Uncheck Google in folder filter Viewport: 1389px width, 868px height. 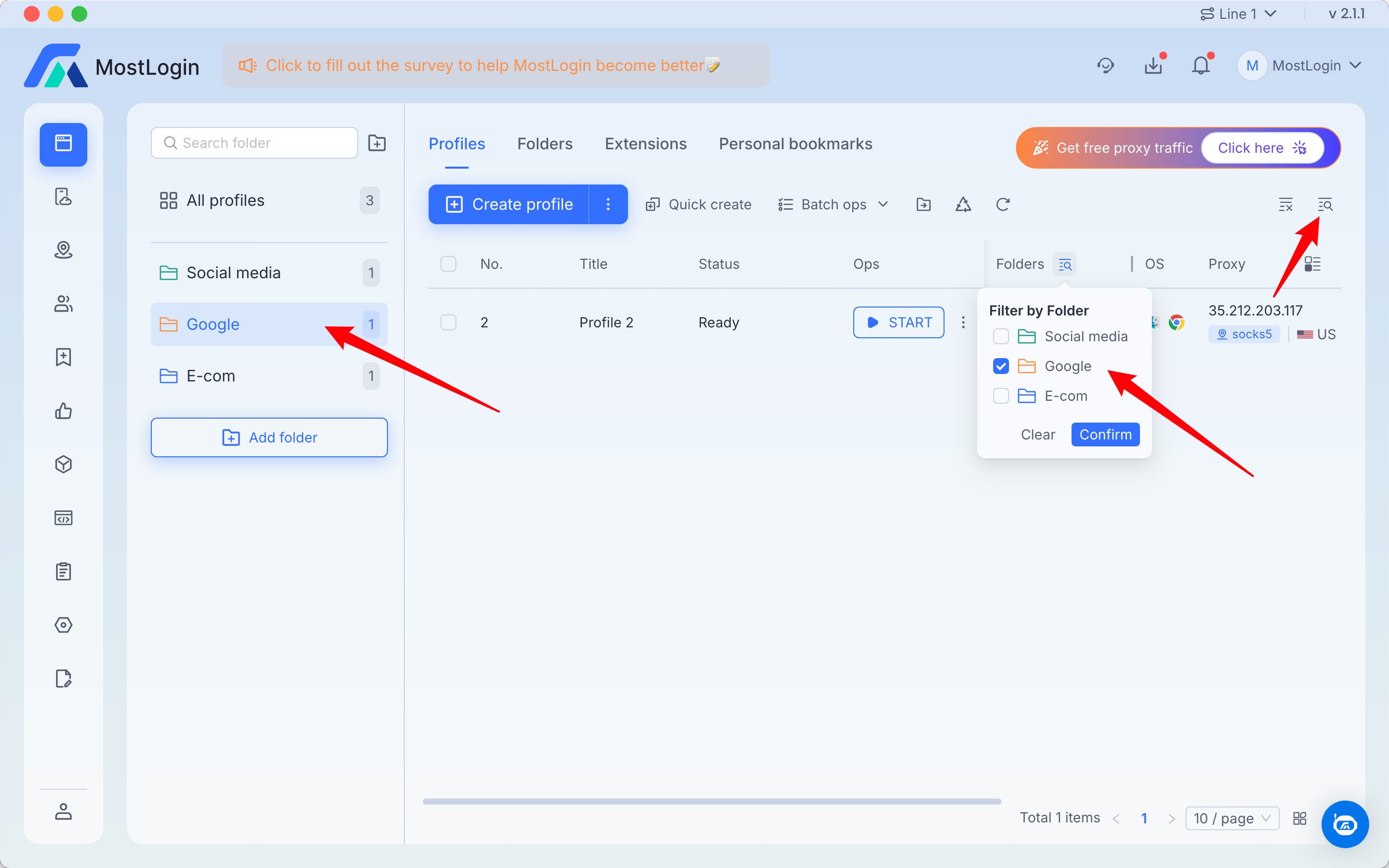click(1001, 366)
